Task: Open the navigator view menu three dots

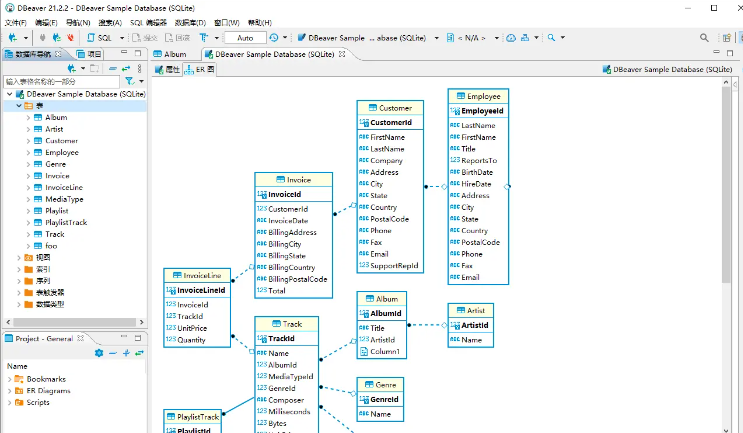Action: point(139,69)
